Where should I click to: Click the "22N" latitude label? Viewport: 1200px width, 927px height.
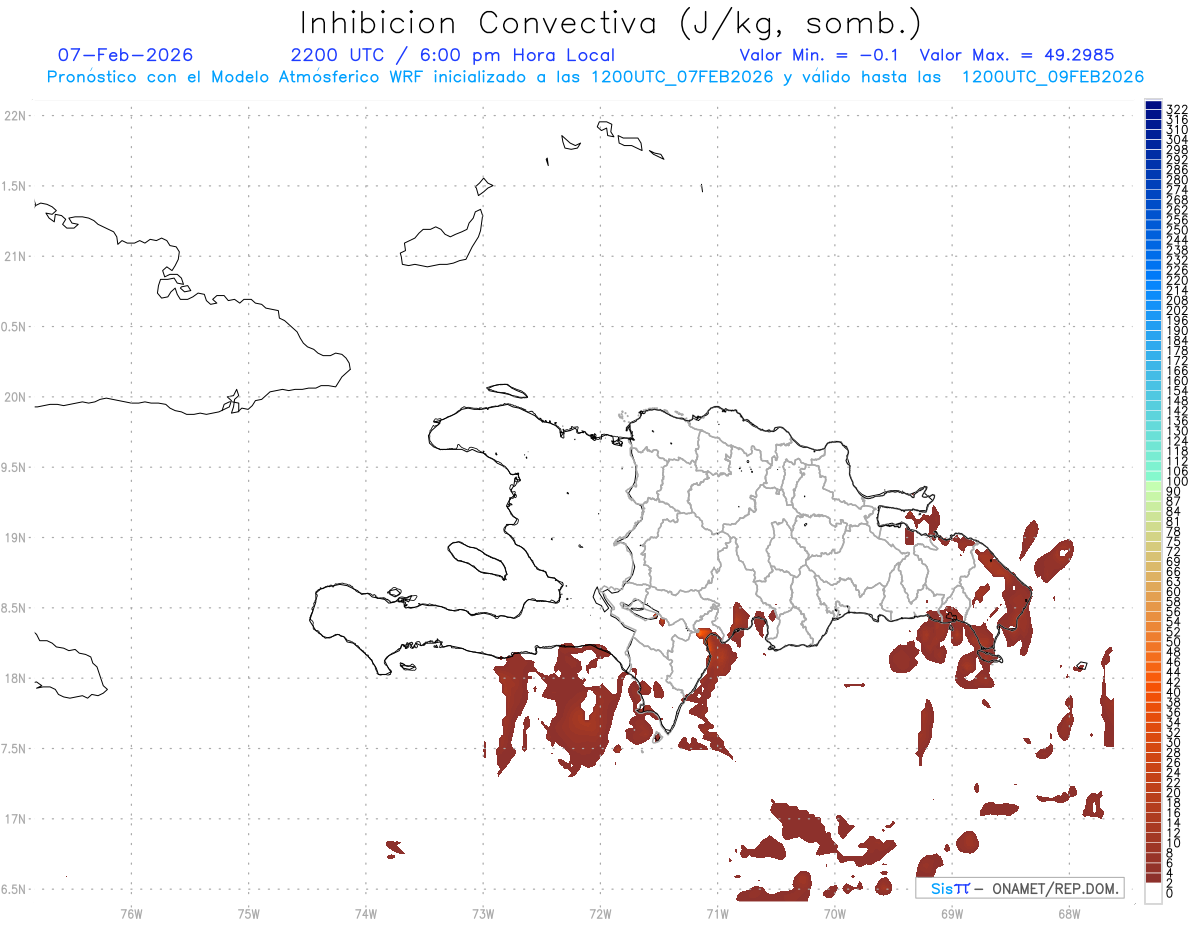[x=14, y=116]
